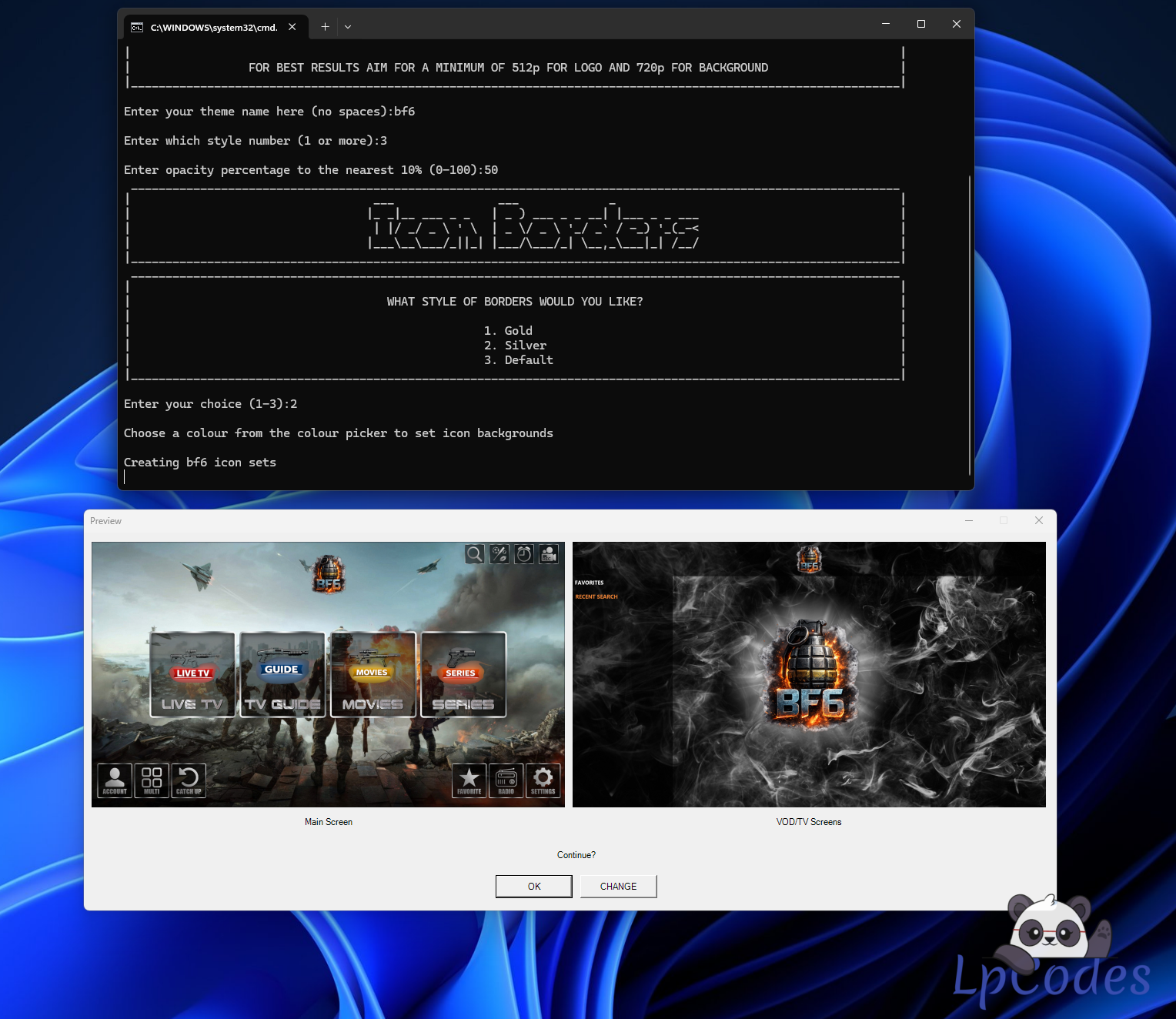1176x1019 pixels.
Task: Click the alarm clock icon in preview
Action: pos(524,554)
